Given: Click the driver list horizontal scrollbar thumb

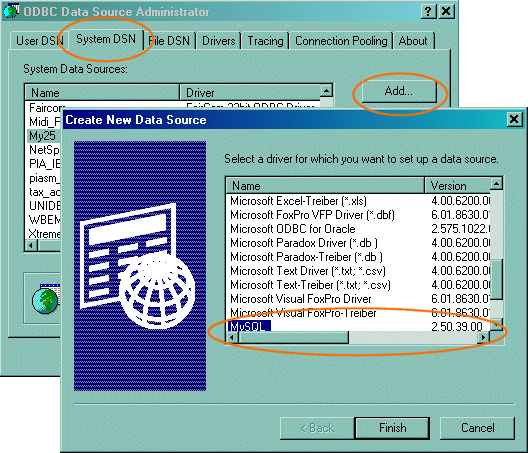Looking at the screenshot, I should point(293,337).
